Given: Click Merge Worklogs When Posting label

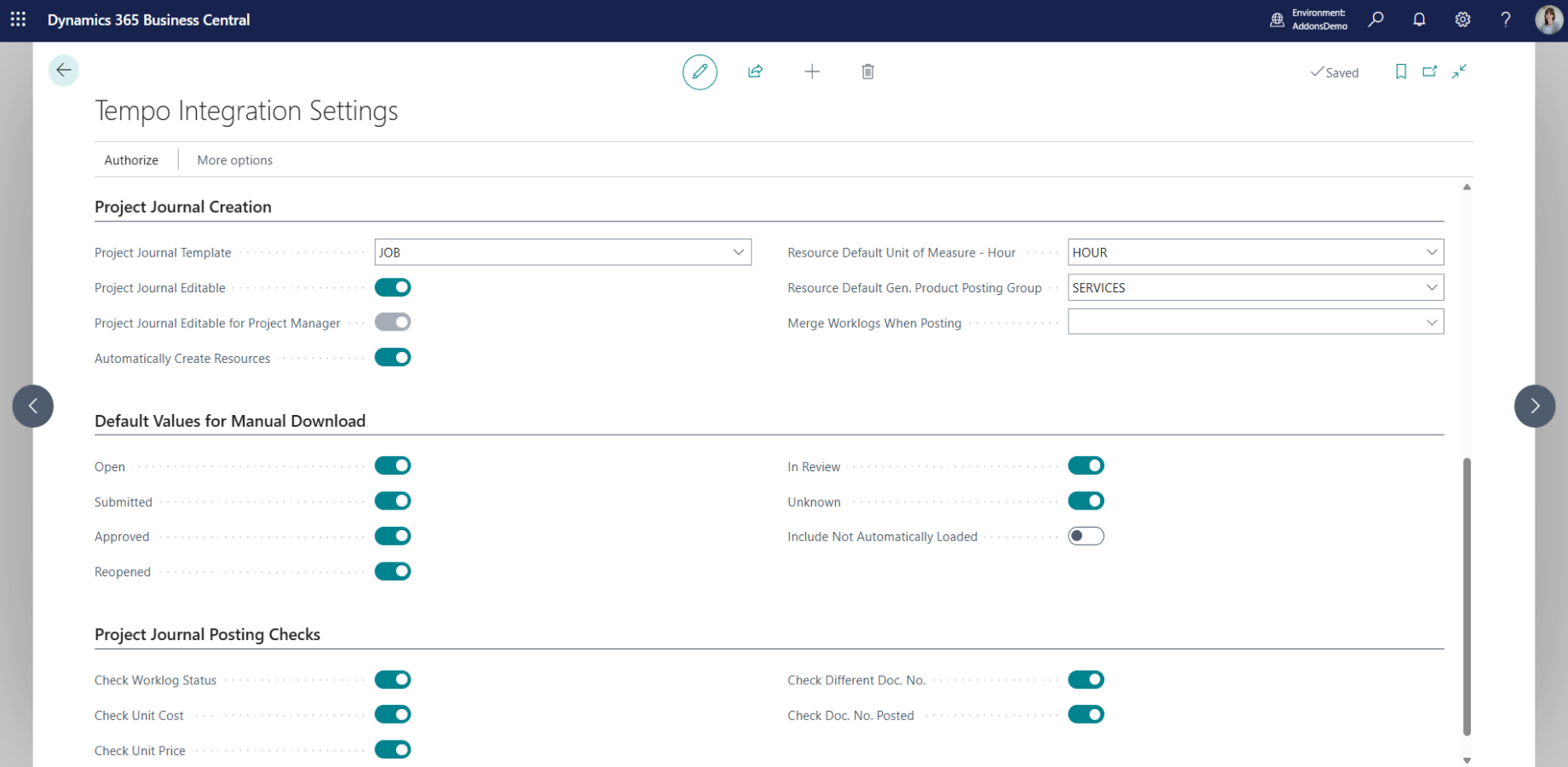Looking at the screenshot, I should 874,324.
